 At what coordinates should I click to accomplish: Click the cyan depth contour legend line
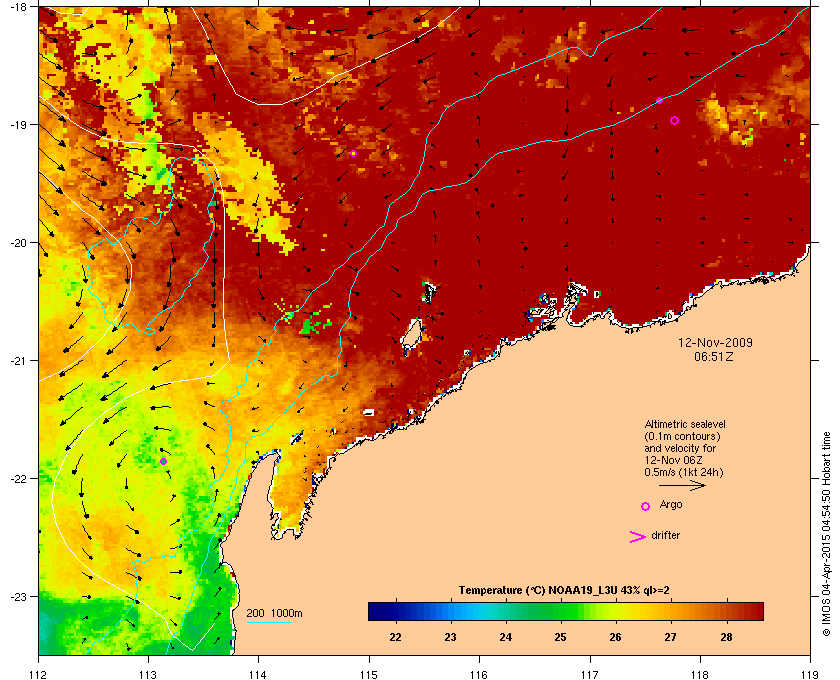[268, 623]
